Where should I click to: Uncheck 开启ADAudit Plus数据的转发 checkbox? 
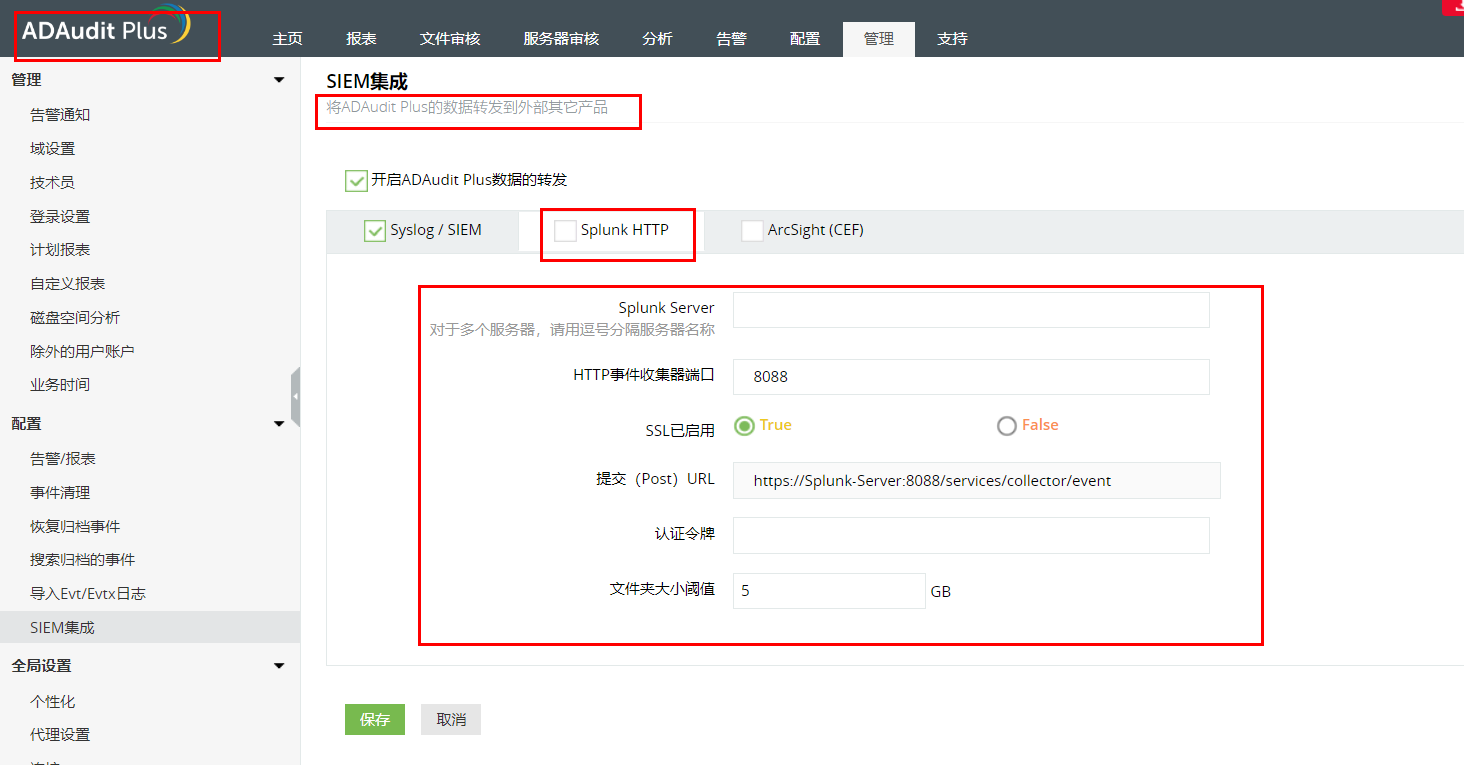point(356,180)
